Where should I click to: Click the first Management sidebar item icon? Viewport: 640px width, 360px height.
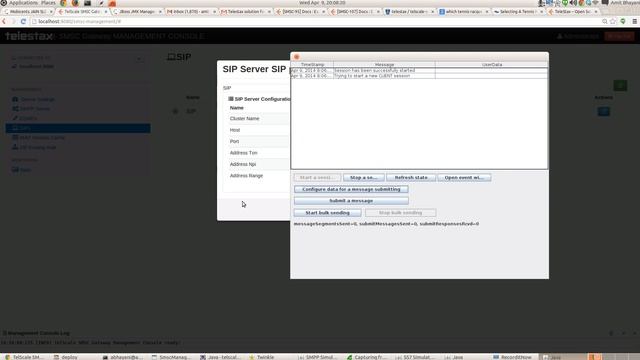point(15,99)
